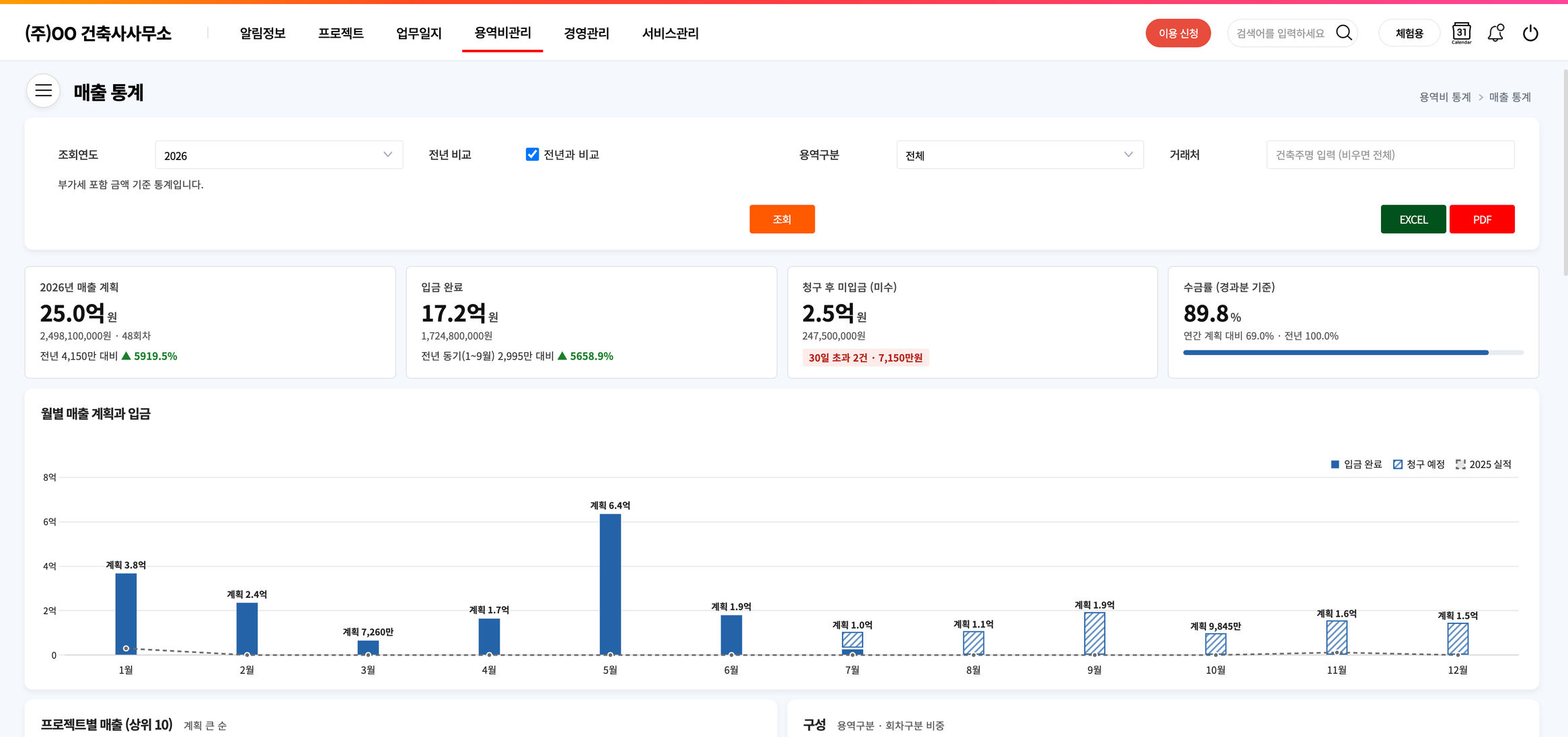Image resolution: width=1568 pixels, height=737 pixels.
Task: Click the 5919.5% growth figure
Action: pyautogui.click(x=155, y=356)
